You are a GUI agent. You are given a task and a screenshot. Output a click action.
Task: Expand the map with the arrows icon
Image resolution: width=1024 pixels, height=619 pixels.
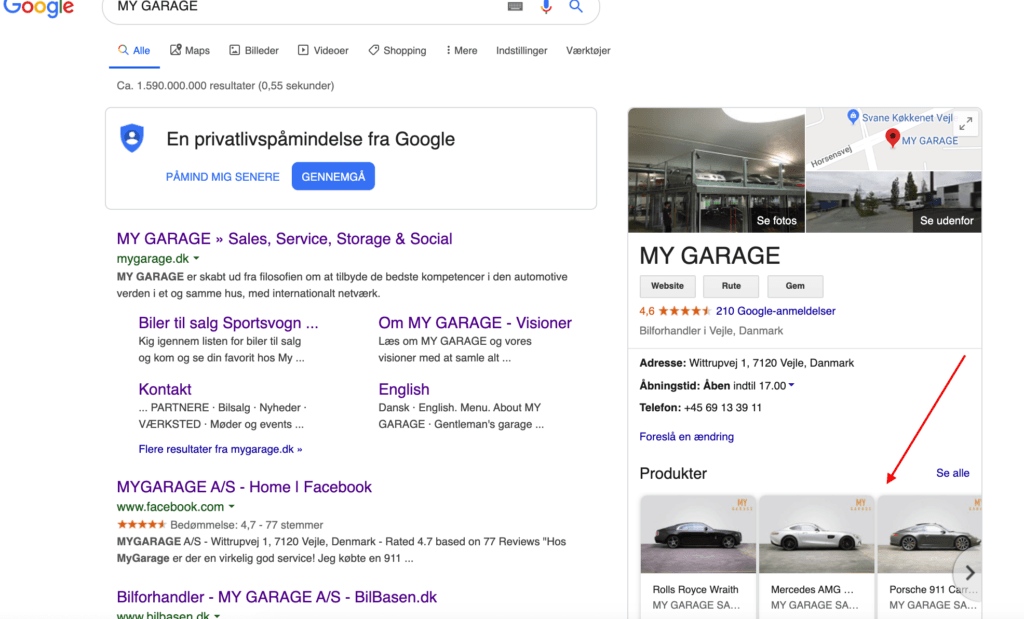(x=966, y=123)
